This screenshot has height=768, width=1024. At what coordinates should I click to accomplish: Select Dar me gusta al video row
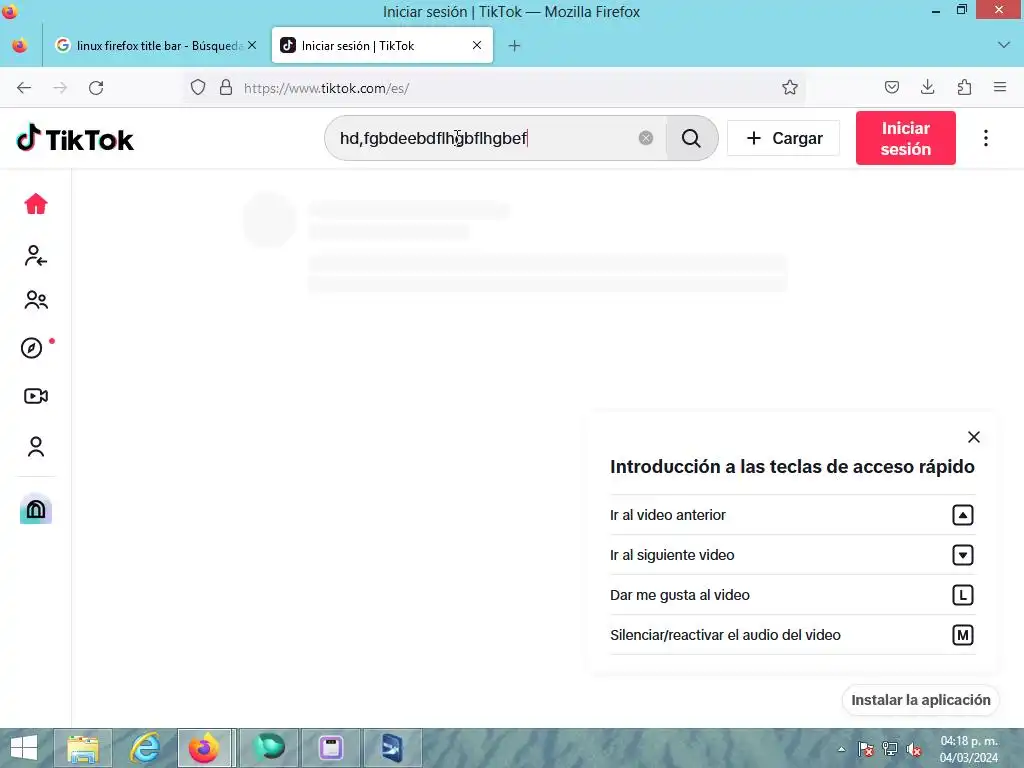click(792, 595)
